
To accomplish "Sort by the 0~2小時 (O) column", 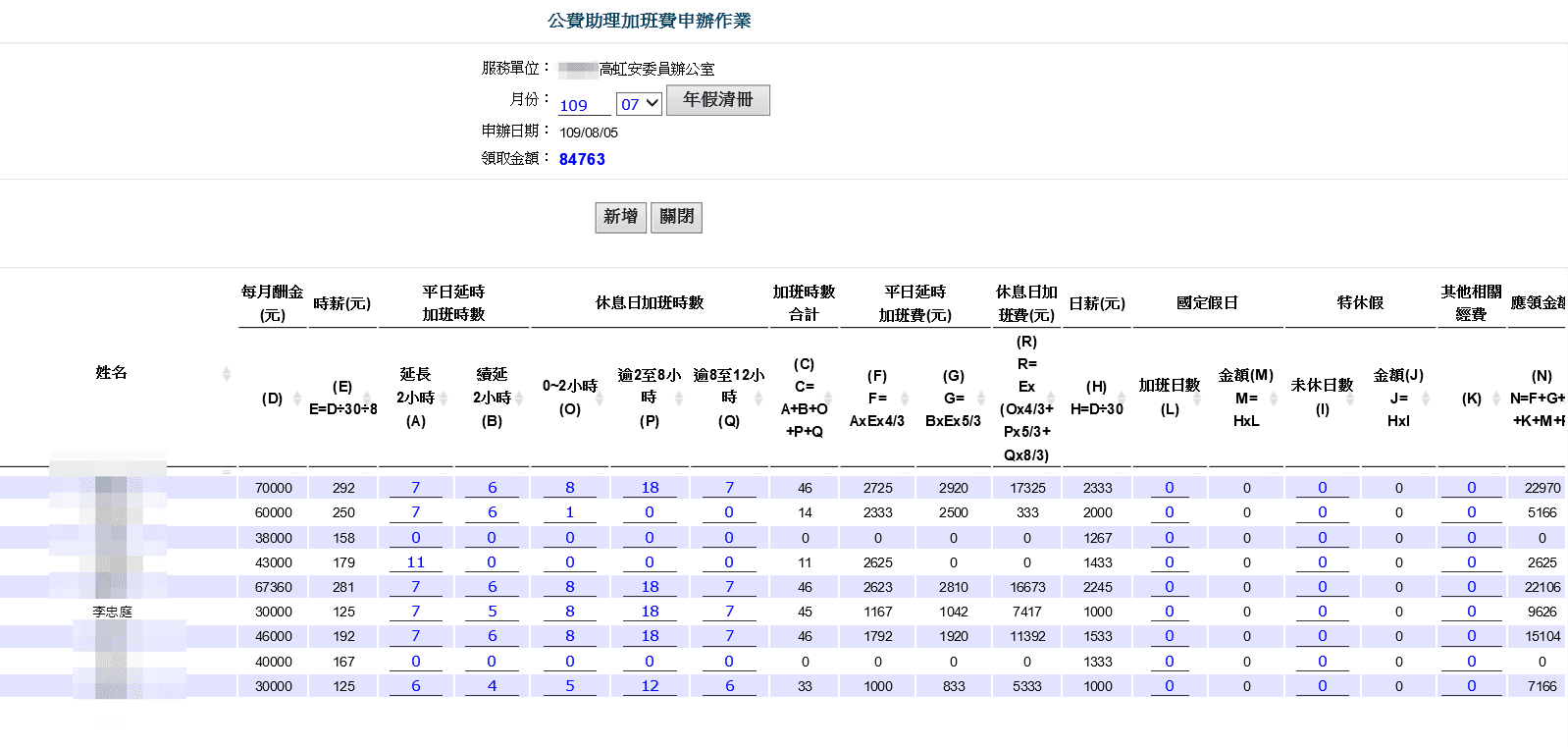I will (x=600, y=399).
